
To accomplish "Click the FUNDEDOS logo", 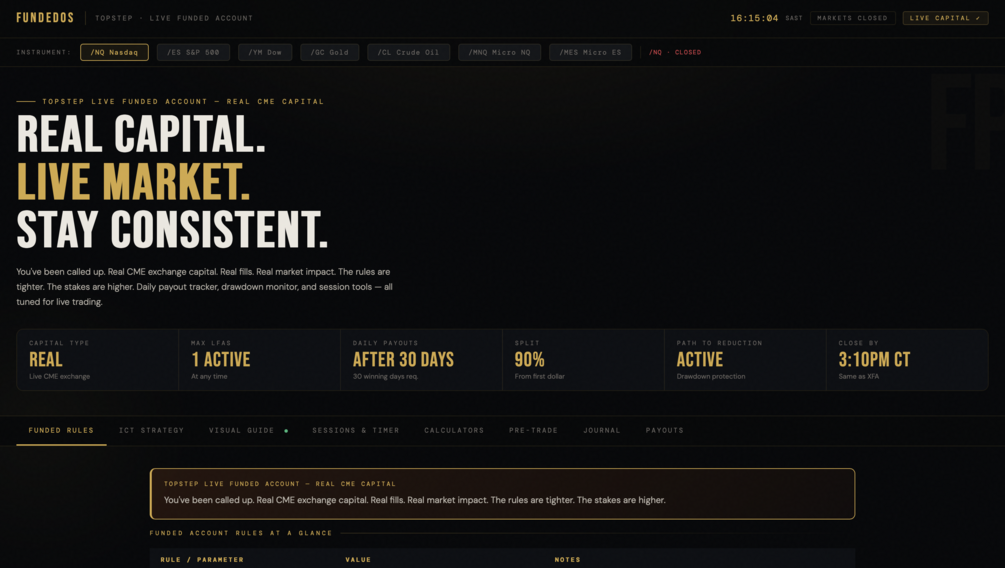I will coord(45,18).
